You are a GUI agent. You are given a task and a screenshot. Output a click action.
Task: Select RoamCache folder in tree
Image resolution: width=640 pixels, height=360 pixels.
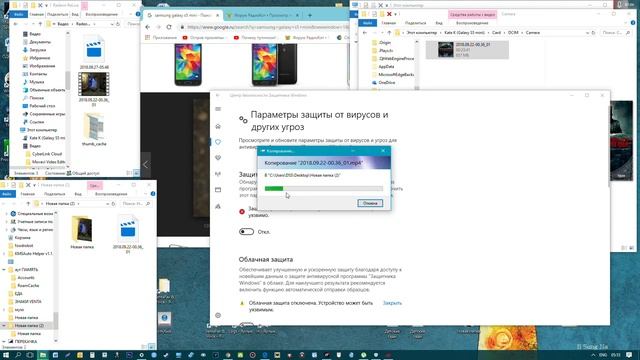[x=25, y=286]
